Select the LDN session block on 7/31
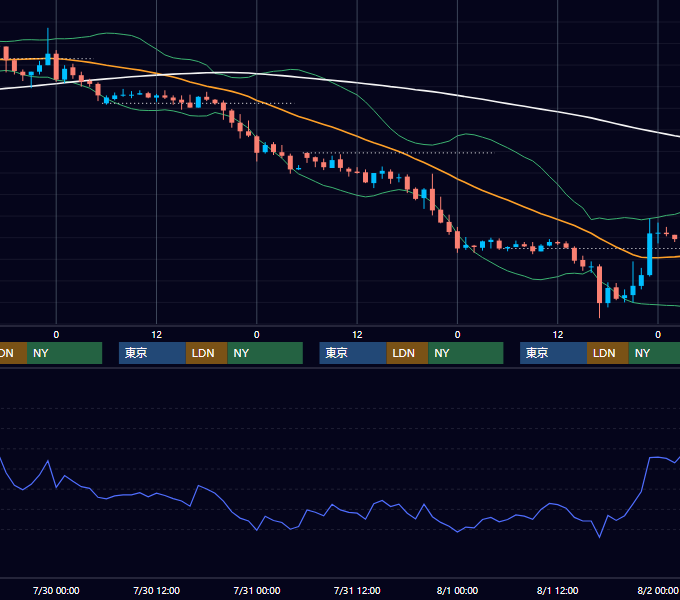The height and width of the screenshot is (600, 680). click(407, 353)
